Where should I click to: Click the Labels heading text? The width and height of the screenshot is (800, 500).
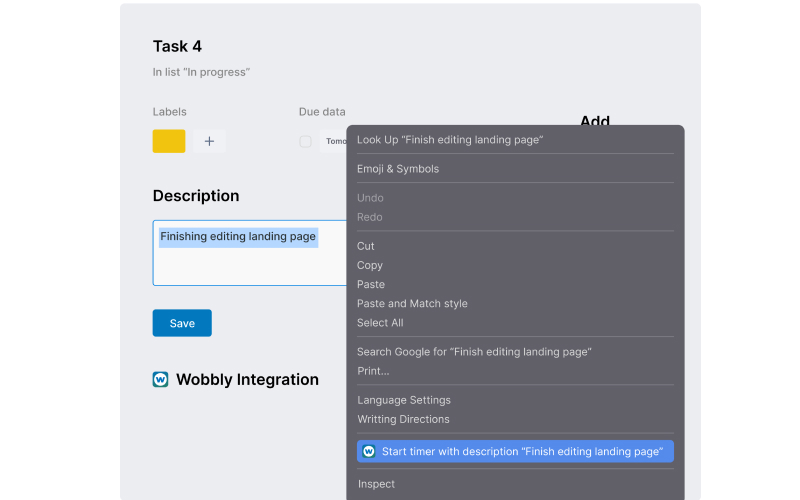[x=169, y=112]
